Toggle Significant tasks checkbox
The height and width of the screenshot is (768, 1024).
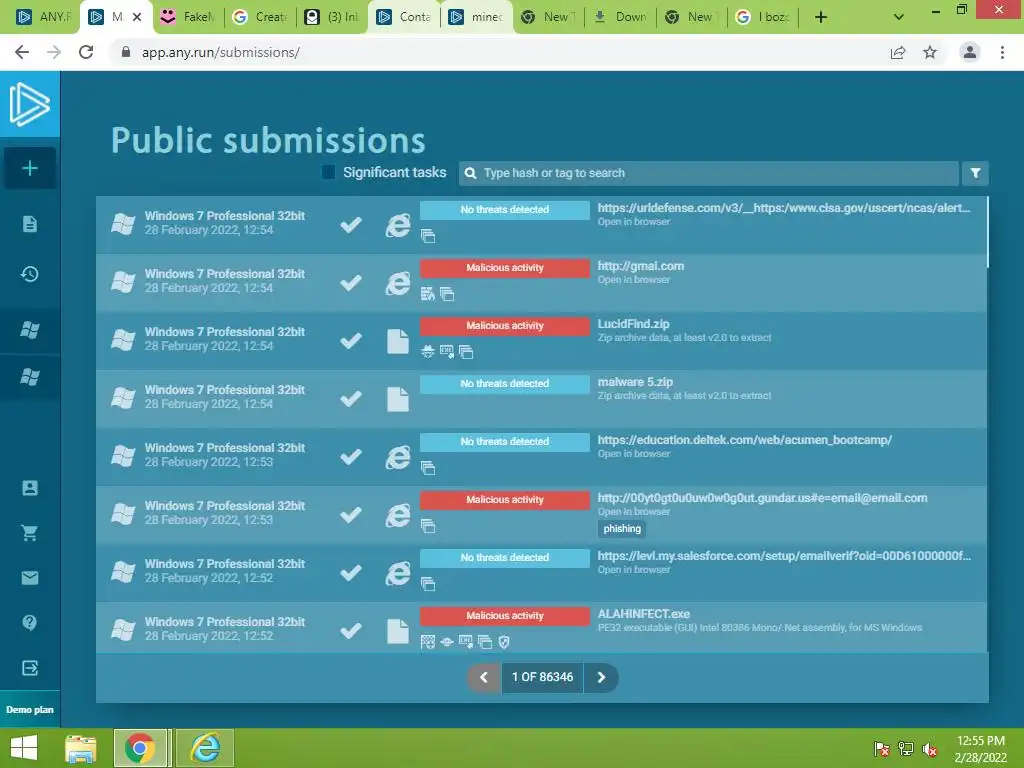[x=328, y=172]
